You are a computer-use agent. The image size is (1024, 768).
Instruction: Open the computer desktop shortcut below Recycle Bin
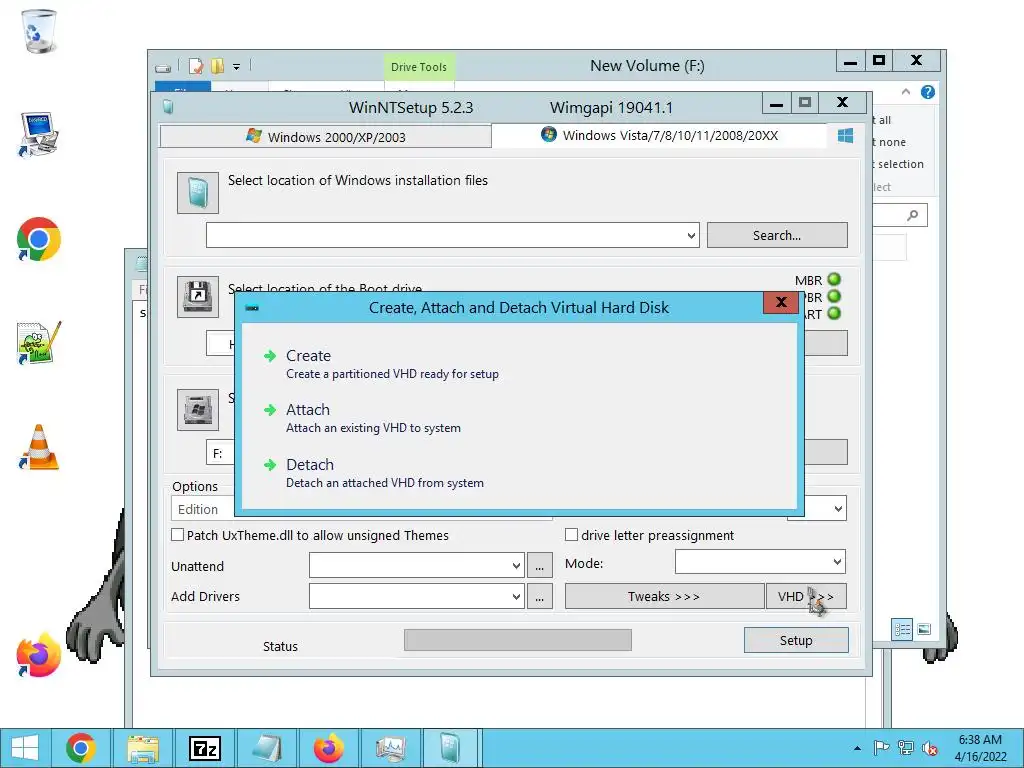39,135
